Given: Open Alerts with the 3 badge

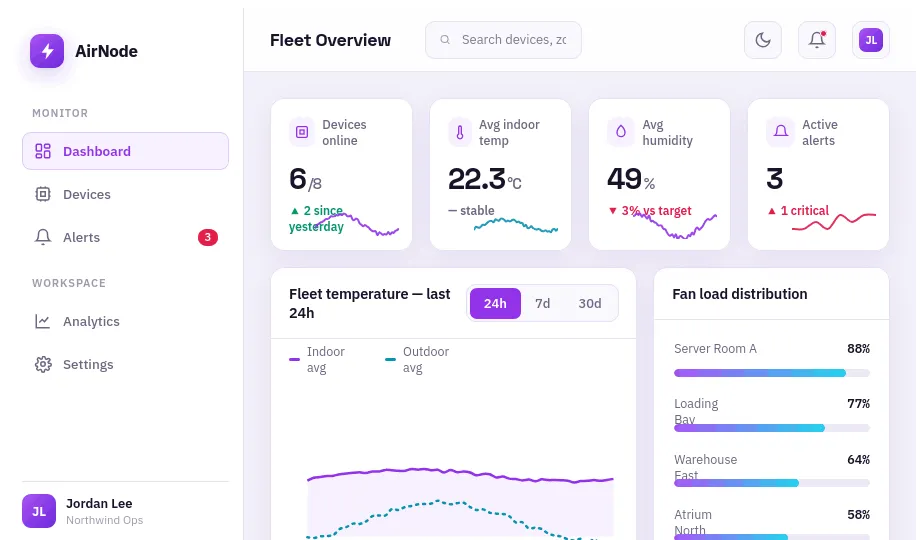Looking at the screenshot, I should click(126, 237).
